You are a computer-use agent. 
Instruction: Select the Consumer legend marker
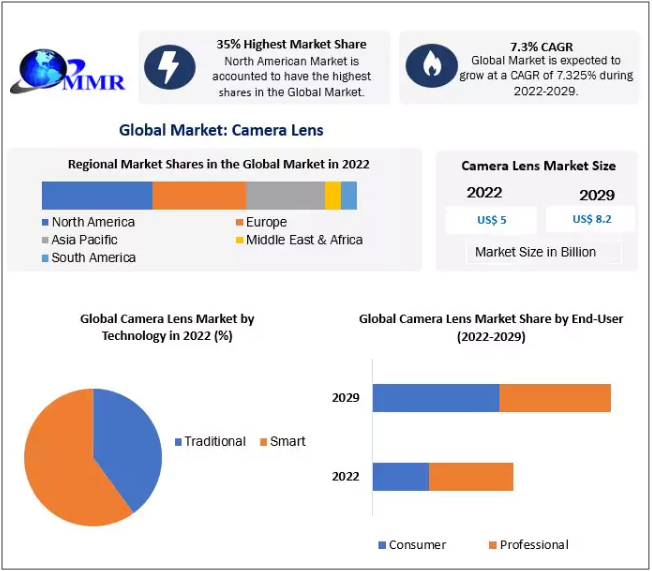click(381, 545)
